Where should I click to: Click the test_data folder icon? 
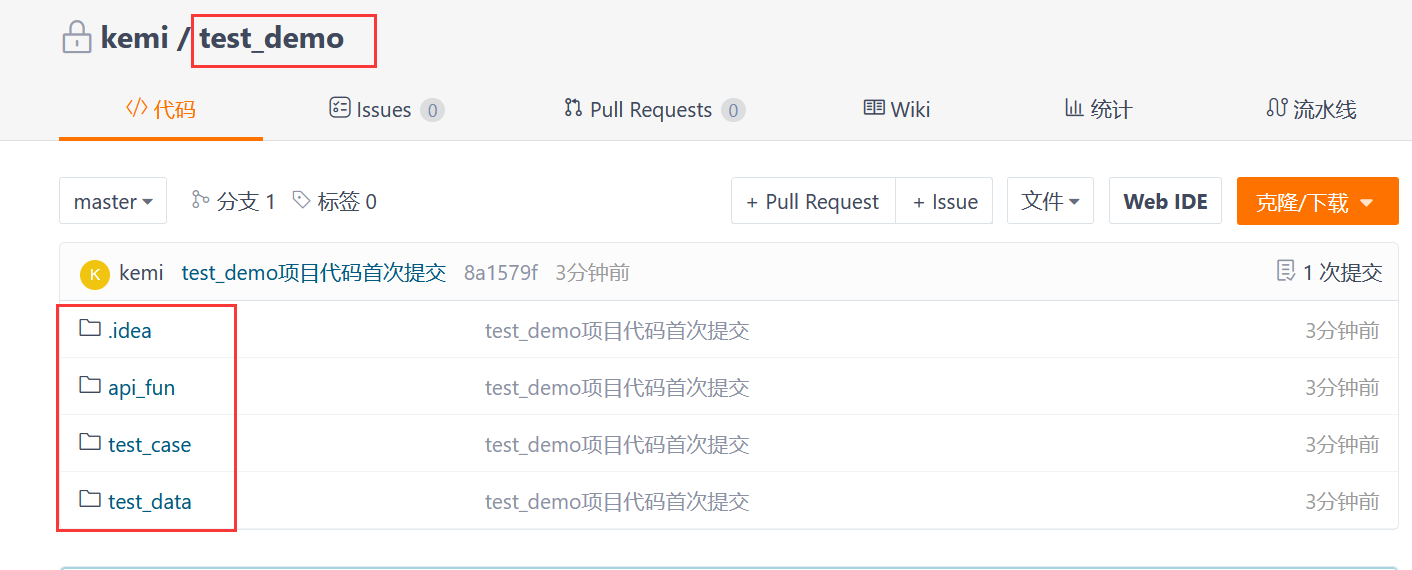pos(90,500)
